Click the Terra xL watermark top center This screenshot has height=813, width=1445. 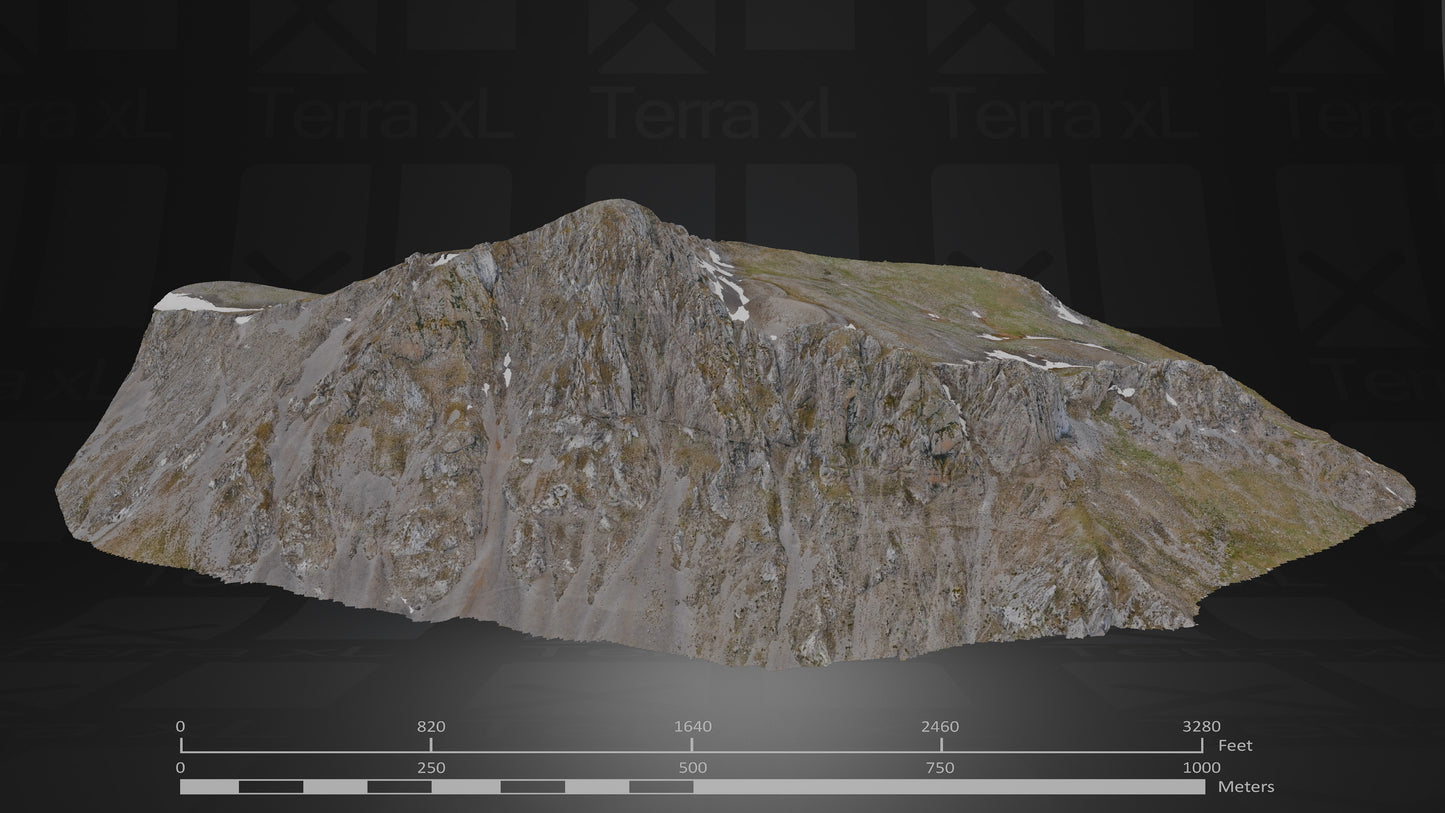click(x=727, y=114)
